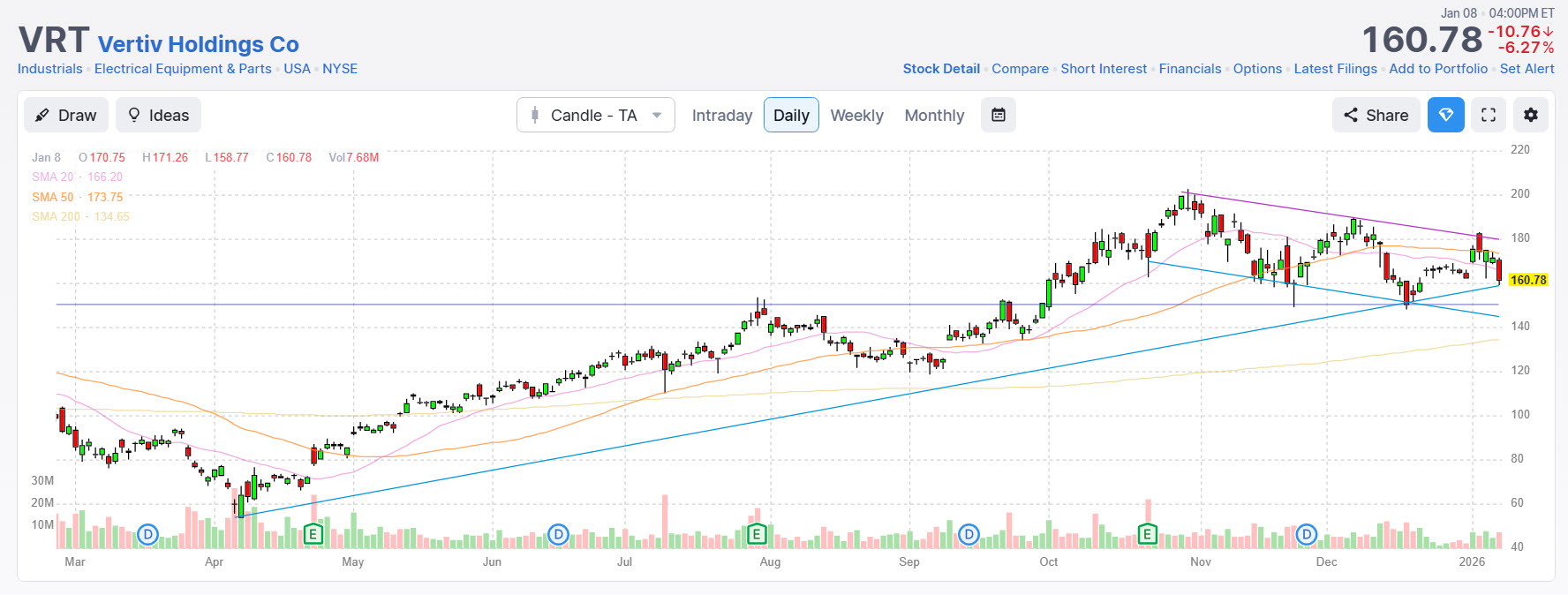Expand the Candle - TA chart type dropdown
The width and height of the screenshot is (1568, 595).
pyautogui.click(x=596, y=115)
